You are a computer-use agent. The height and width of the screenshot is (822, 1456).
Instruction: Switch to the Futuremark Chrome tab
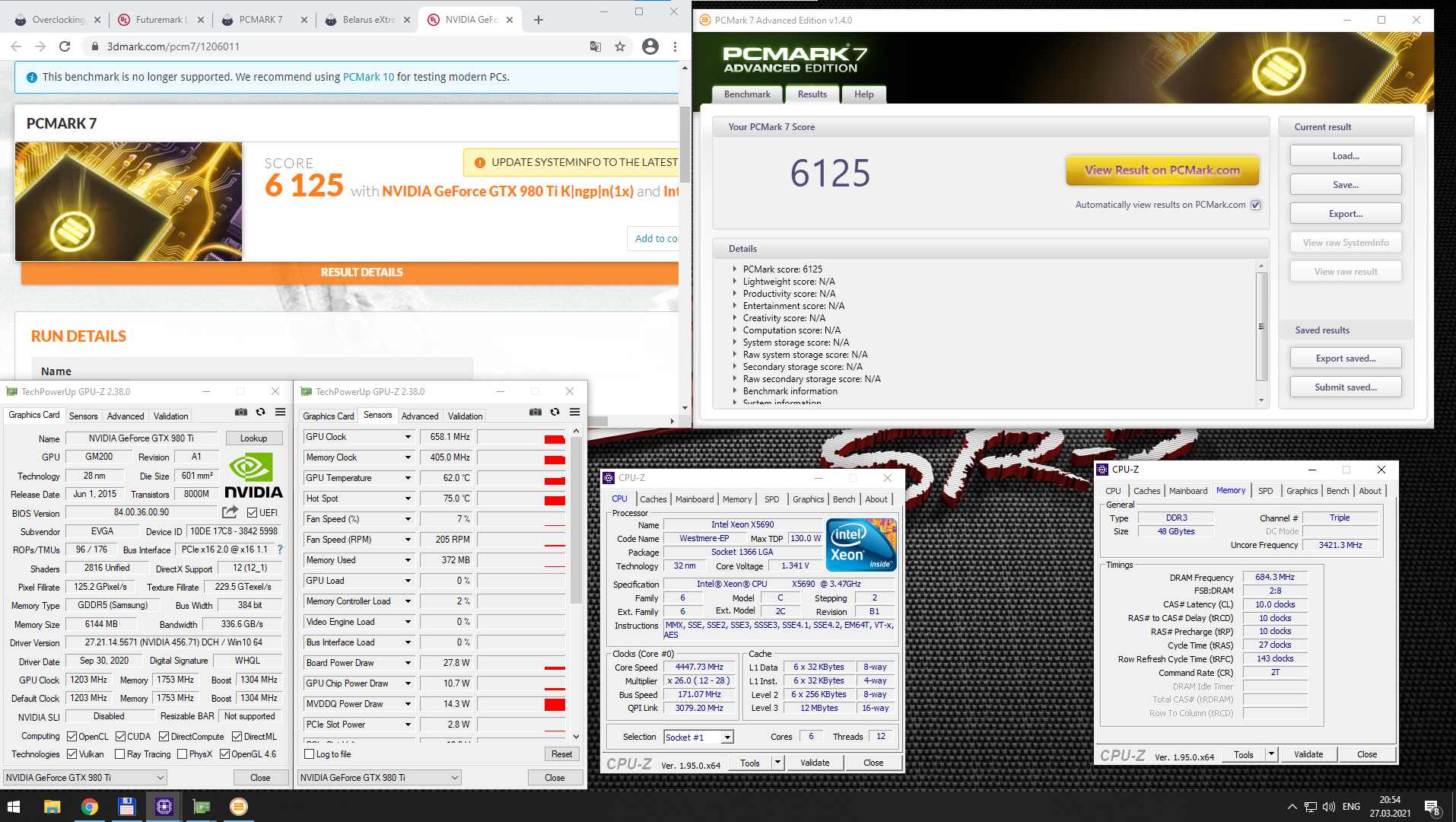(163, 20)
